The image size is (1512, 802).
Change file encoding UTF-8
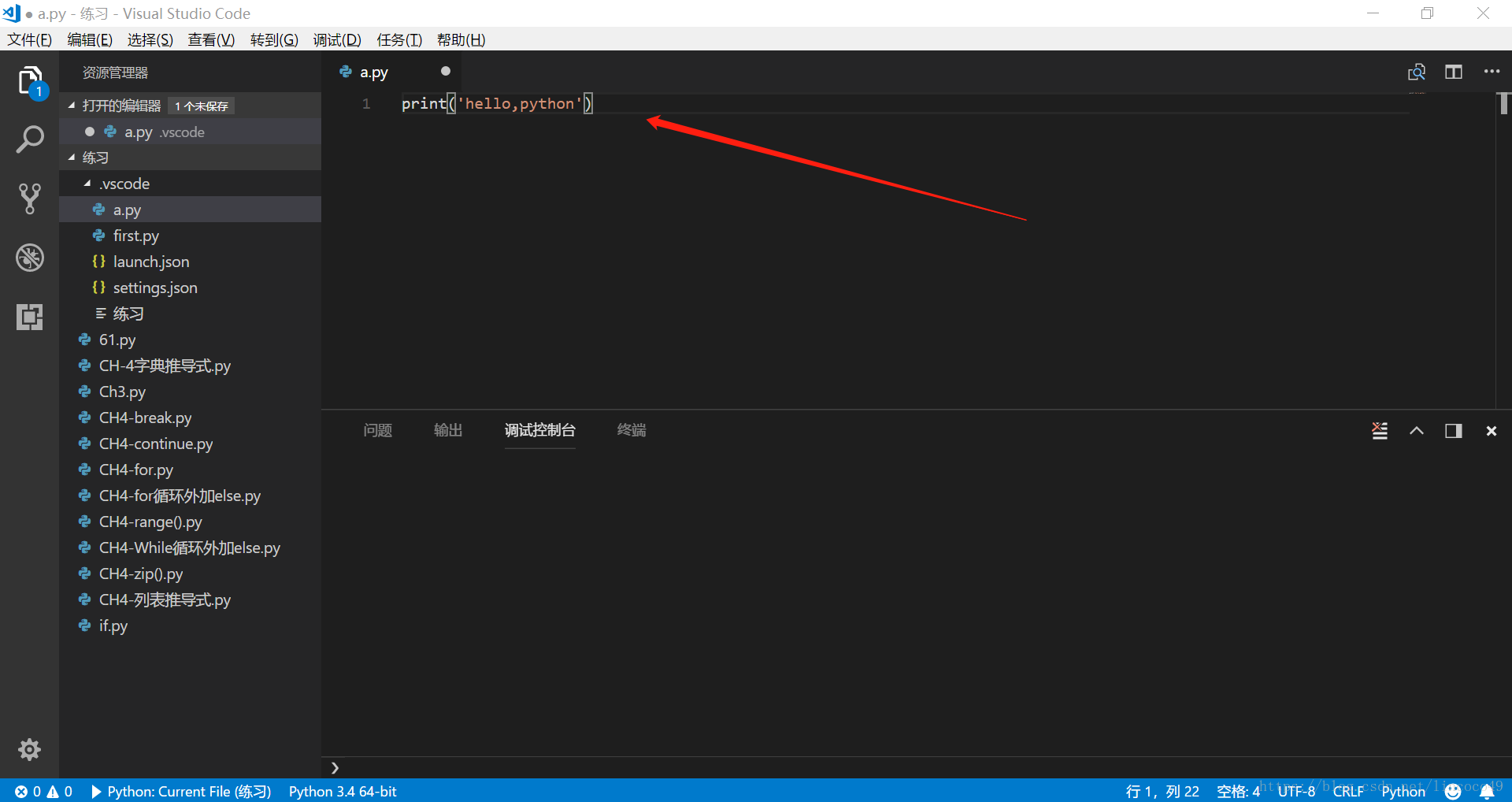point(1296,791)
